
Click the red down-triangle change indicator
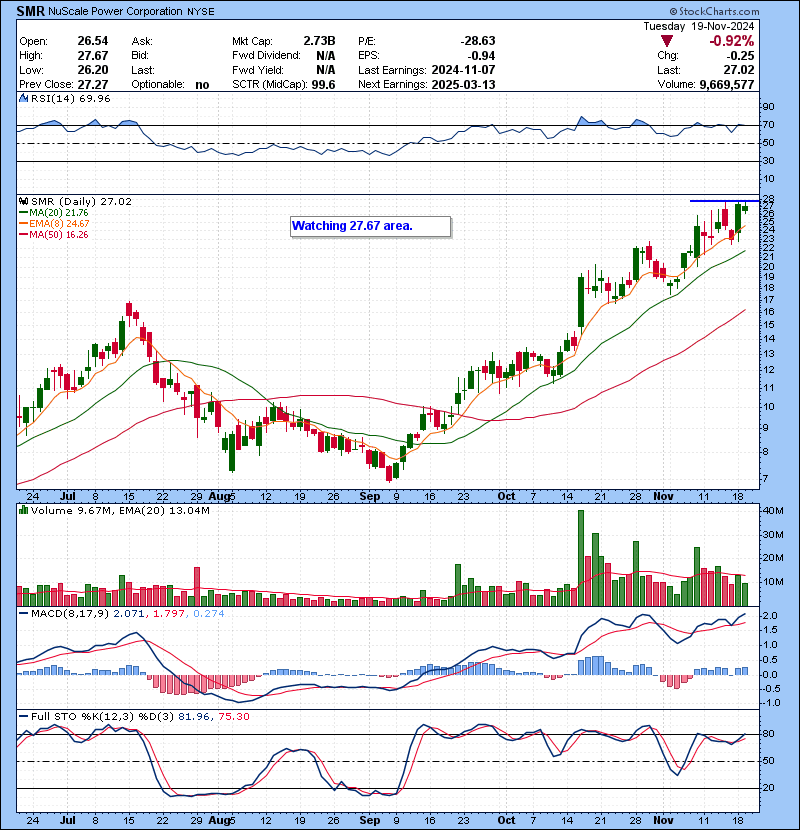[x=667, y=41]
